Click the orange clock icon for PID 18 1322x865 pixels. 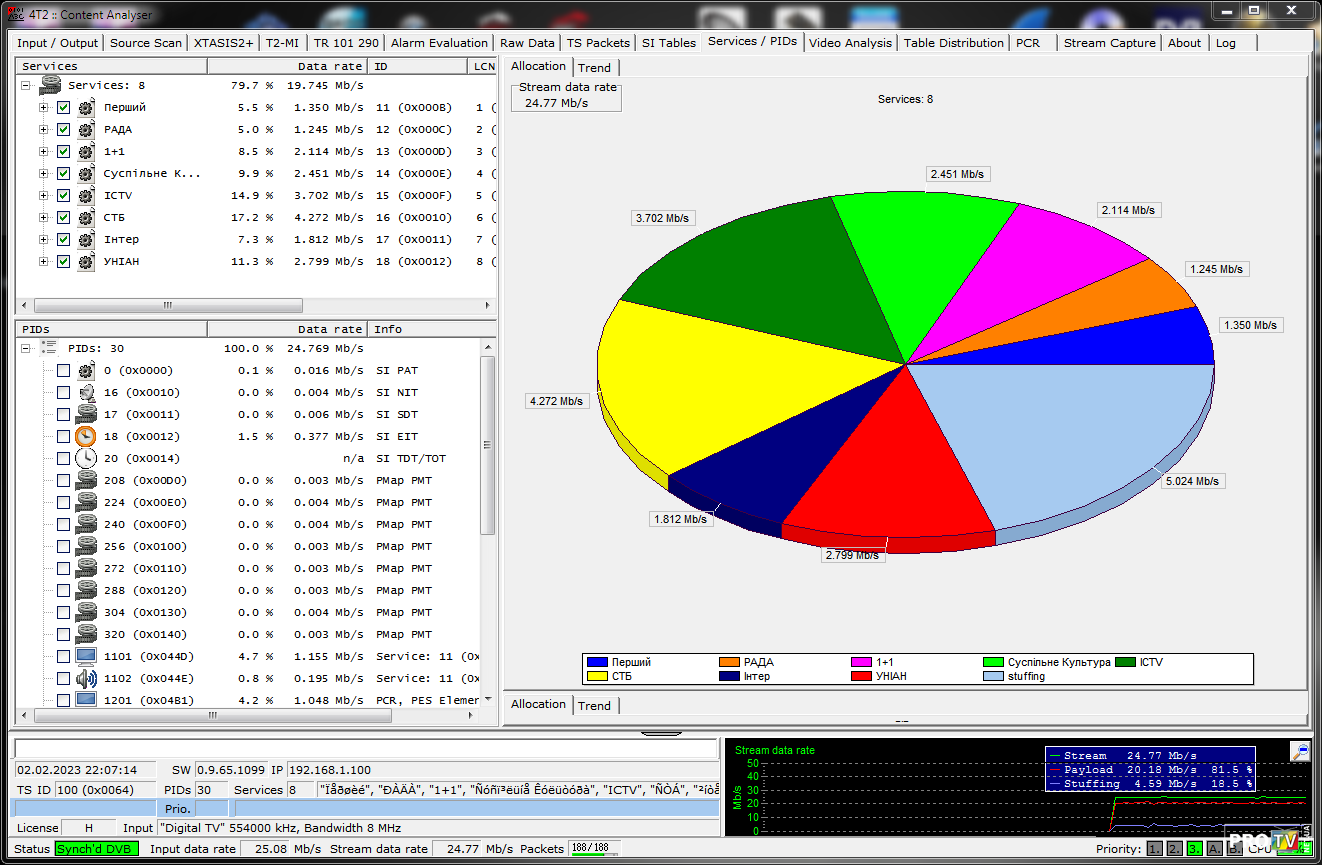point(86,437)
